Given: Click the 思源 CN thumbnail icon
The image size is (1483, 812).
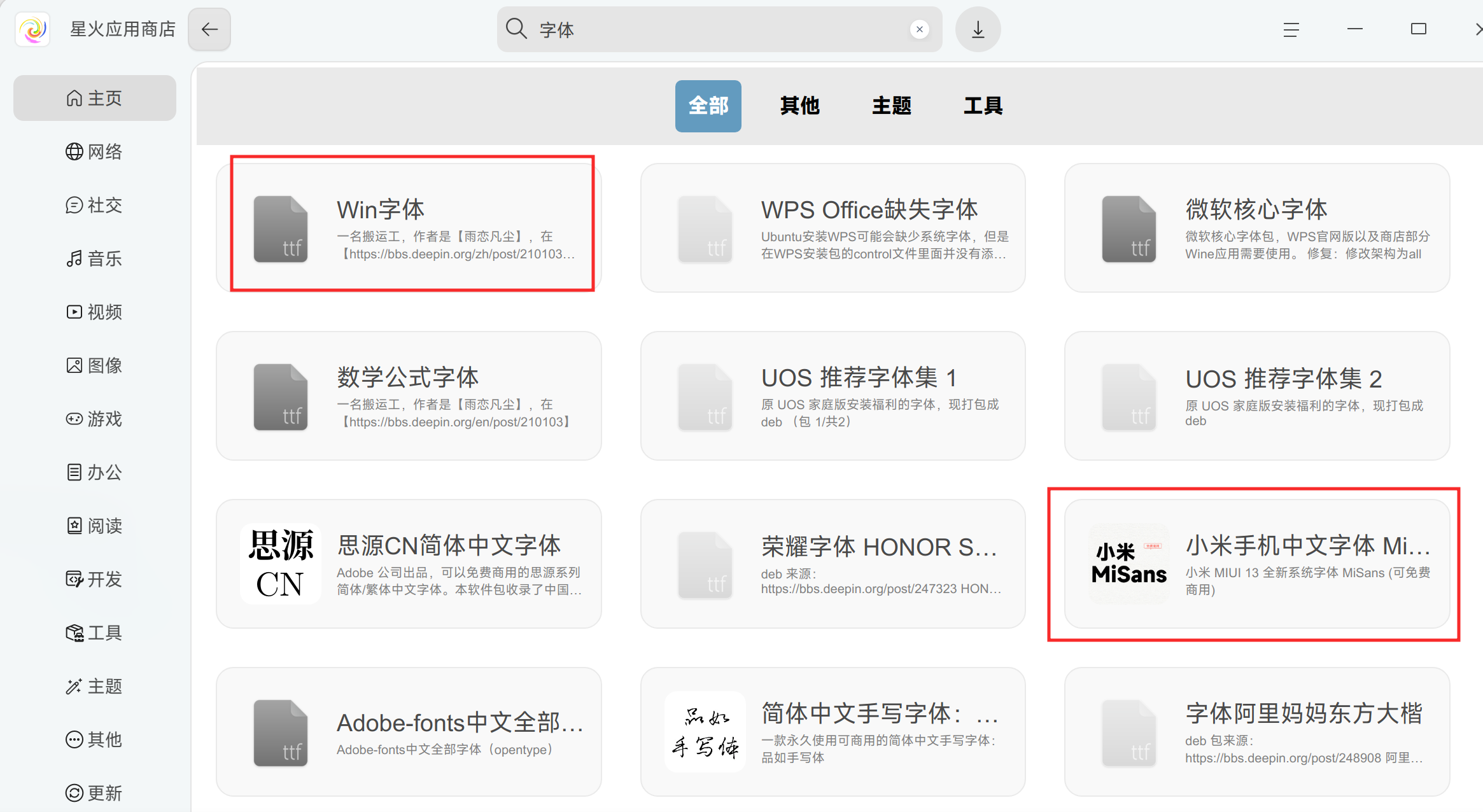Looking at the screenshot, I should click(x=281, y=564).
